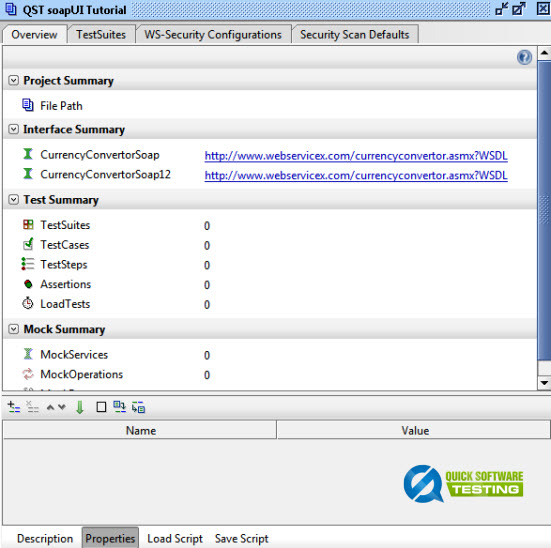Click the CurrencyConvertorSoap interface icon
551x548 pixels.
tap(28, 154)
